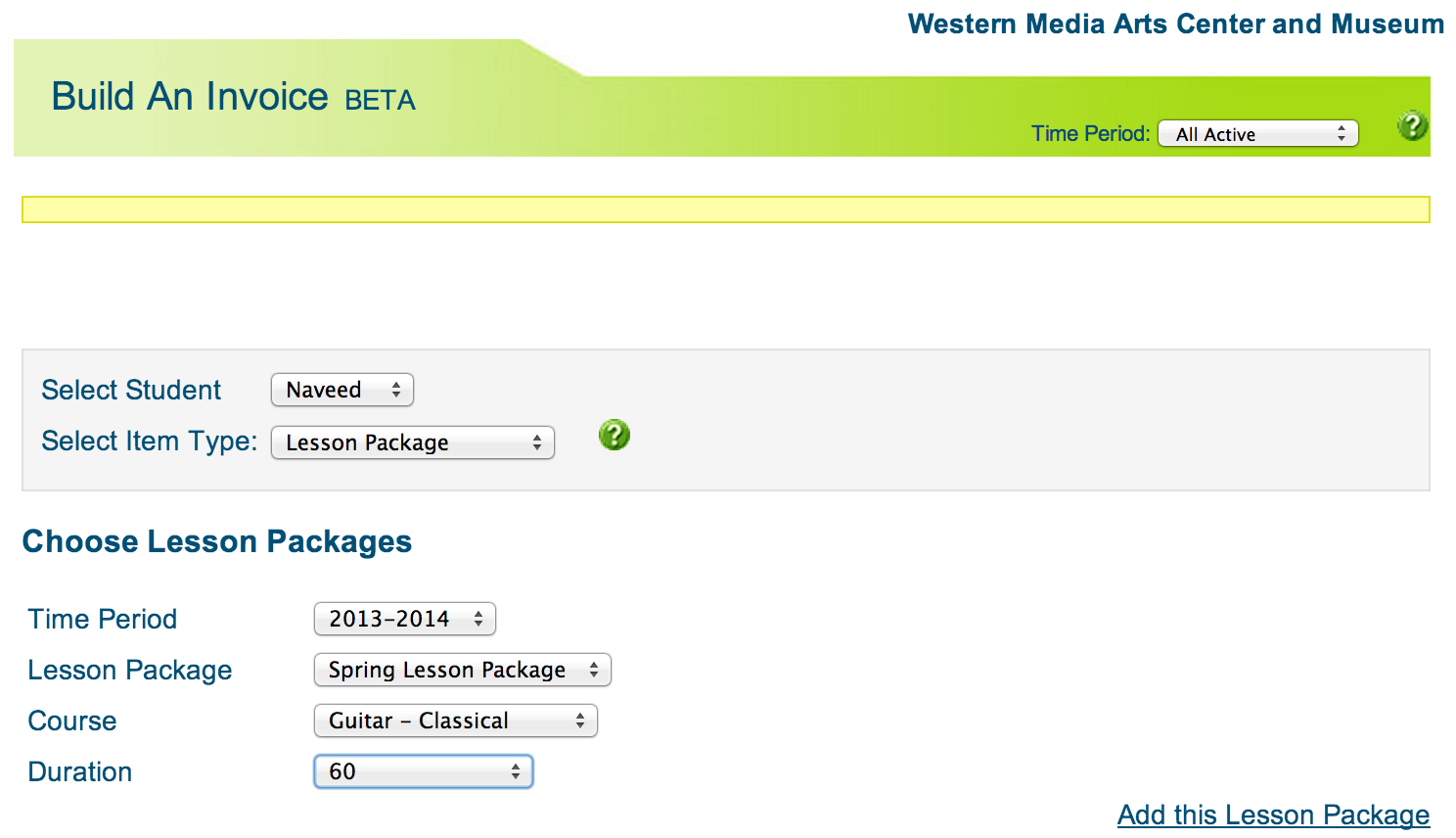Viewport: 1456px width, 838px height.
Task: Click the Duration field label
Action: [80, 771]
